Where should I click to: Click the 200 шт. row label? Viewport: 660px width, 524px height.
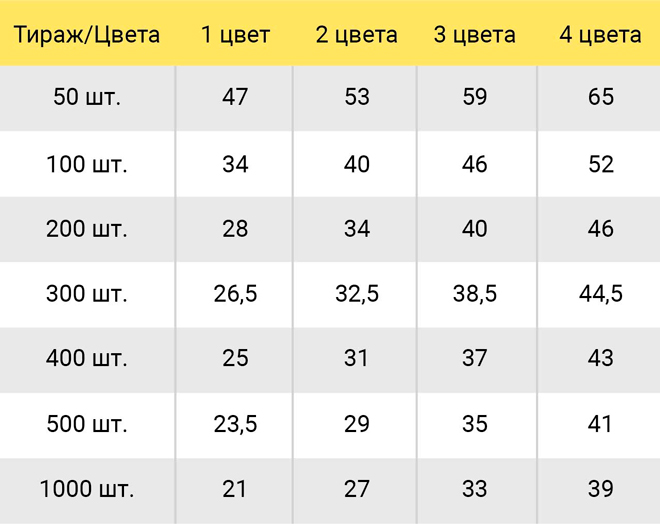tap(87, 229)
